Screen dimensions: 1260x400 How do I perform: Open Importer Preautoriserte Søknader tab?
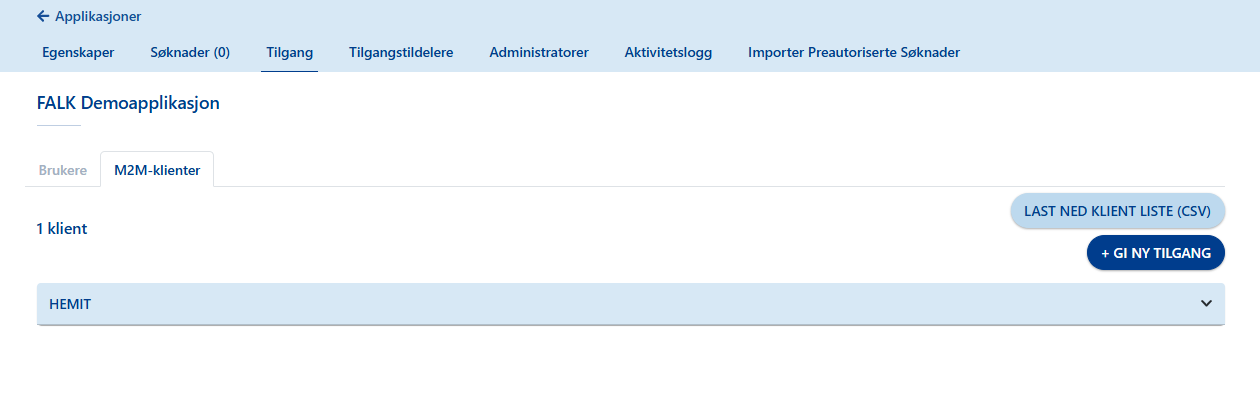pyautogui.click(x=854, y=53)
